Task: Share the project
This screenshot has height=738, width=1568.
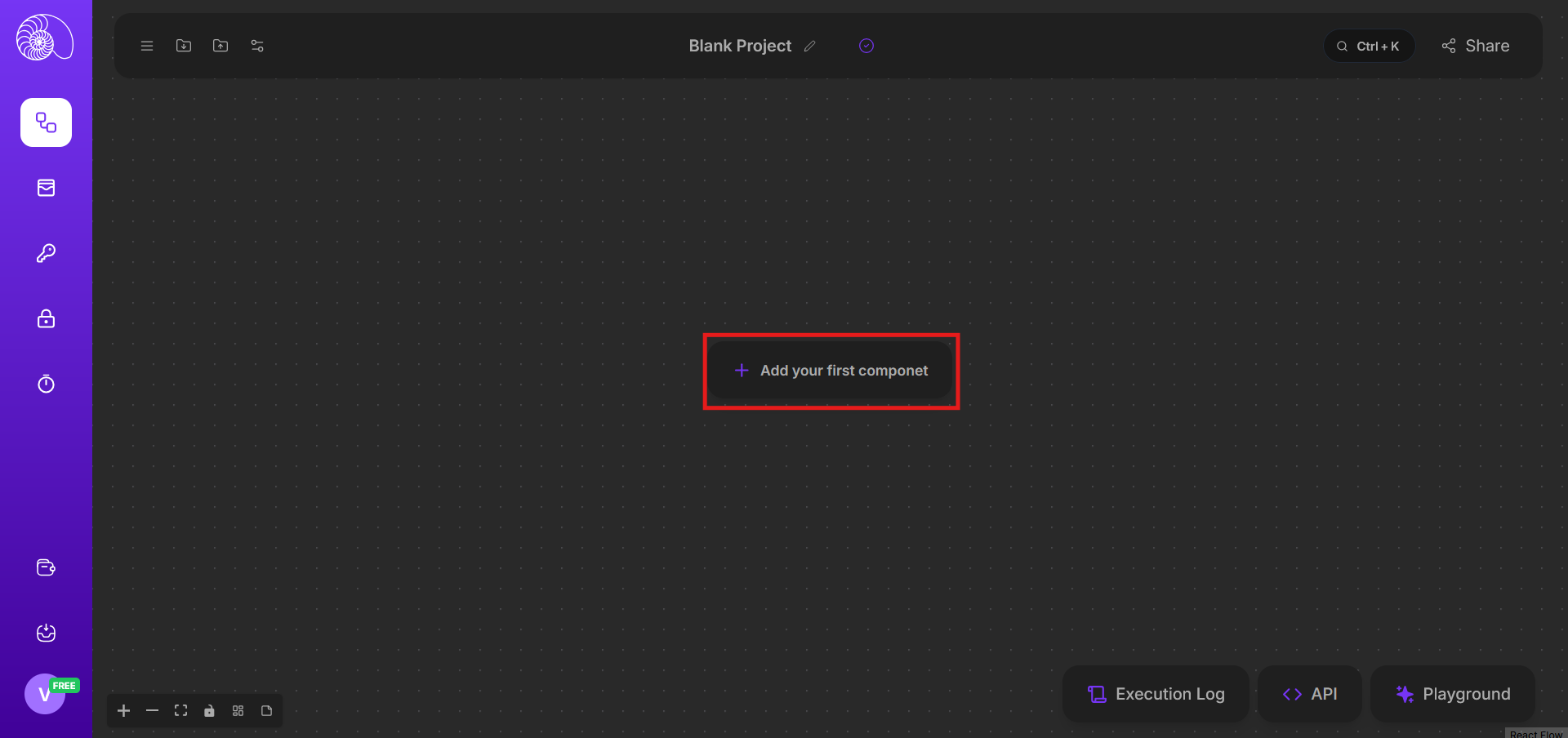Action: (1476, 47)
